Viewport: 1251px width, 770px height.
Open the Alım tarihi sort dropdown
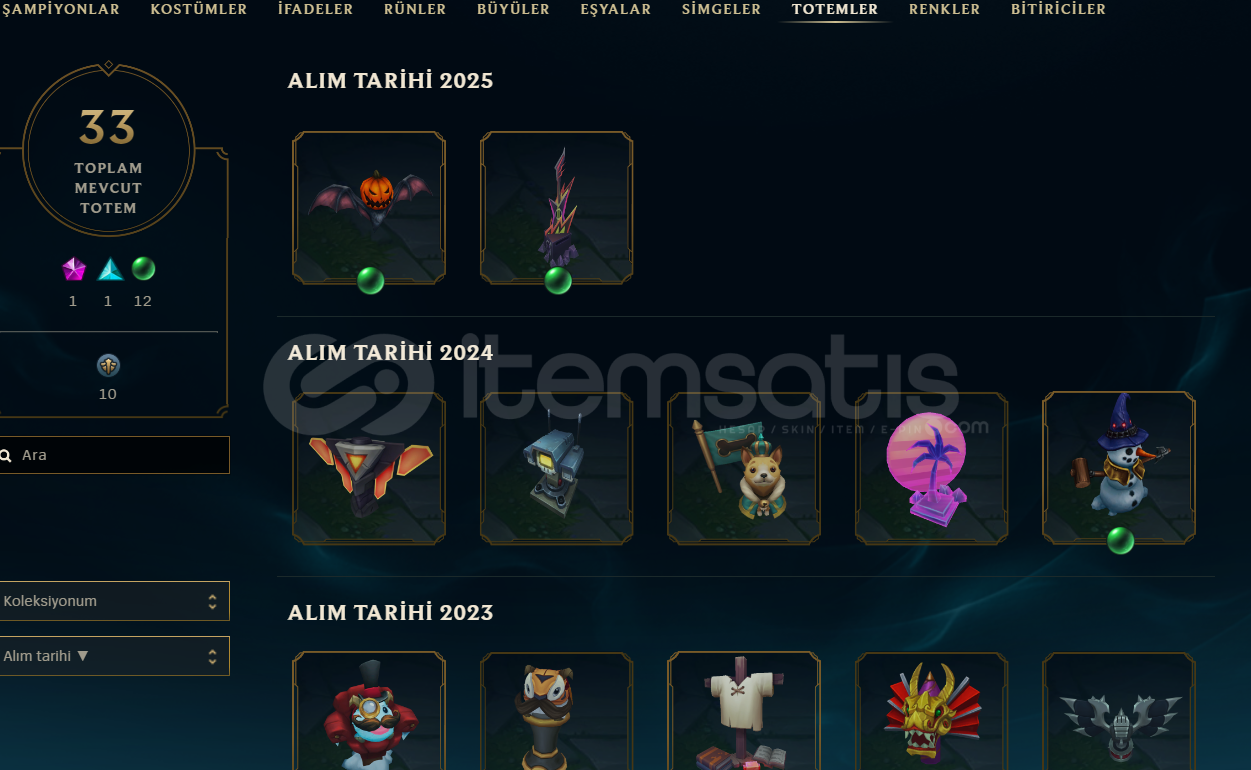tap(114, 656)
